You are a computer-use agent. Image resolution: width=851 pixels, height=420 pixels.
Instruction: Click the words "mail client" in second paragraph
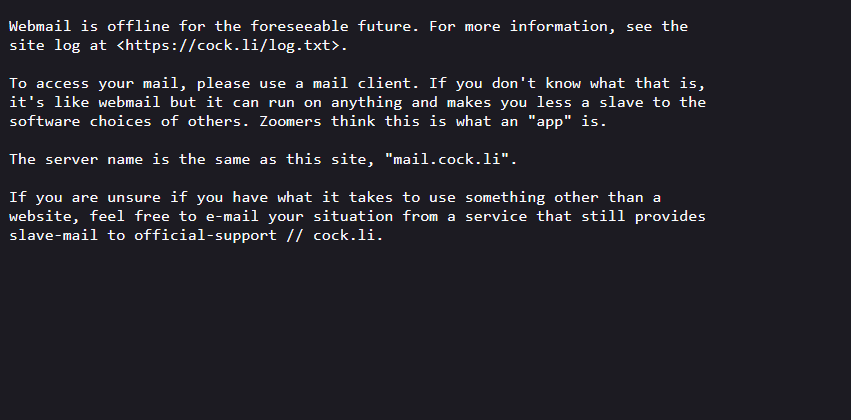(x=361, y=84)
